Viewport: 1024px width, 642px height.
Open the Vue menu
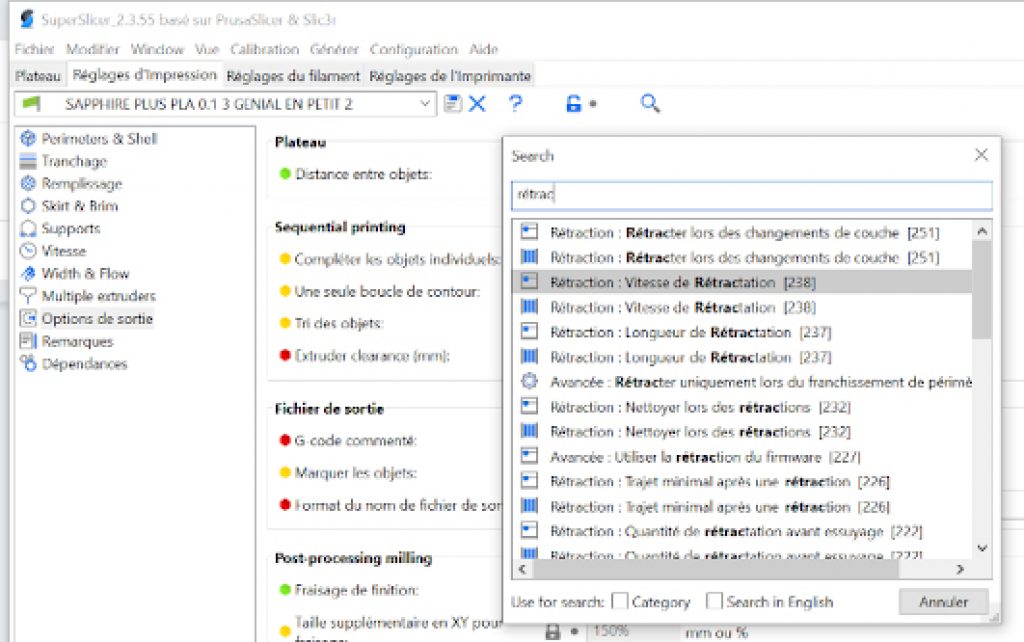tap(206, 49)
